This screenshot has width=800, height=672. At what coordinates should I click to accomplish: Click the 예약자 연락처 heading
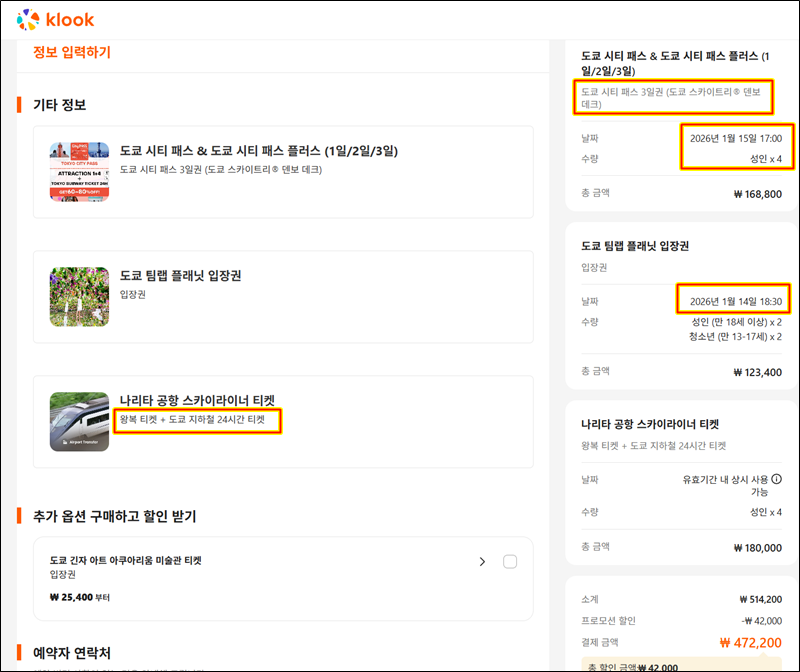coord(72,653)
